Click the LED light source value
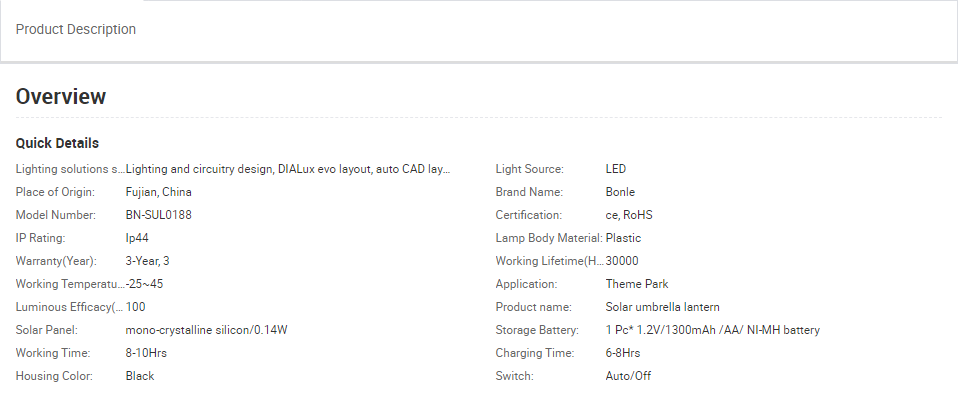This screenshot has height=402, width=958. pos(616,169)
